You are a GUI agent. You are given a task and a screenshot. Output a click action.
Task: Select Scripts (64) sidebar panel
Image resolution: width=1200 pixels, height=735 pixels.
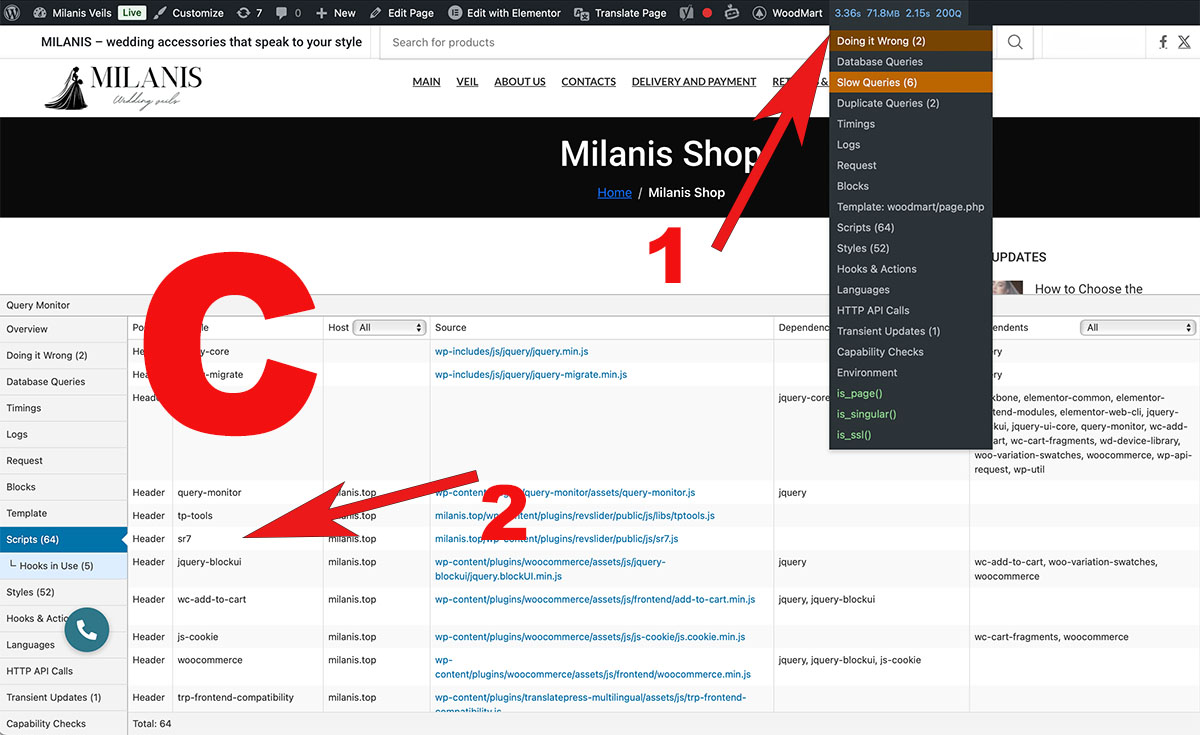[x=63, y=540]
